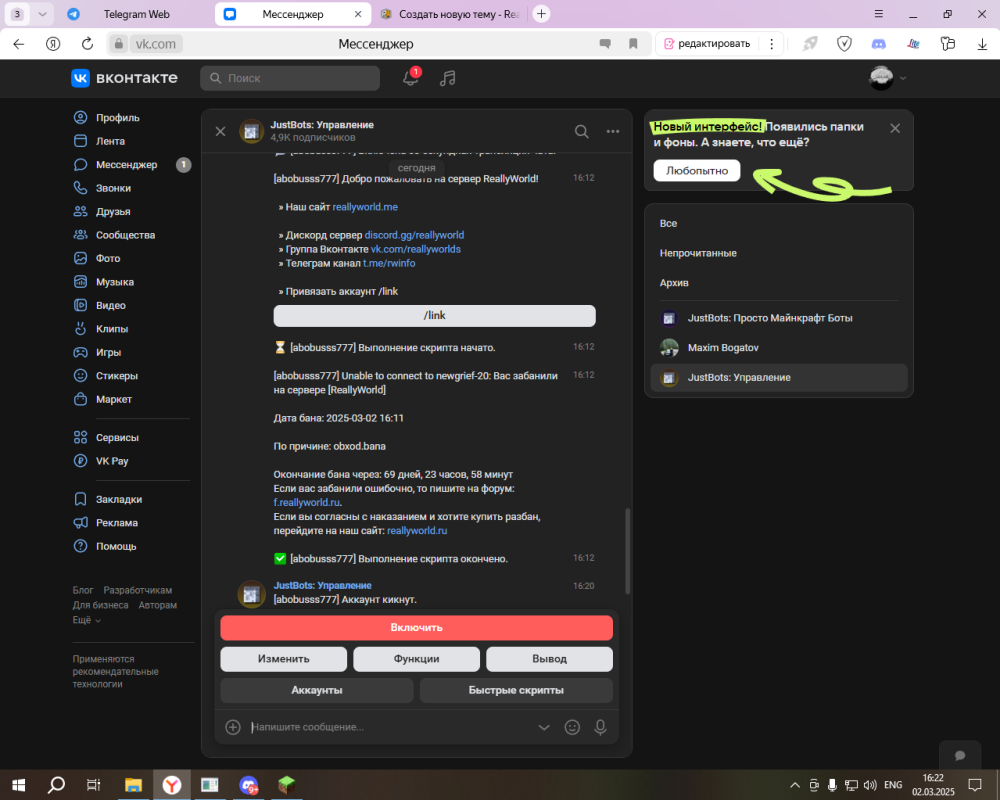Bookmark this page in browser
The image size is (1000, 800).
[x=633, y=44]
